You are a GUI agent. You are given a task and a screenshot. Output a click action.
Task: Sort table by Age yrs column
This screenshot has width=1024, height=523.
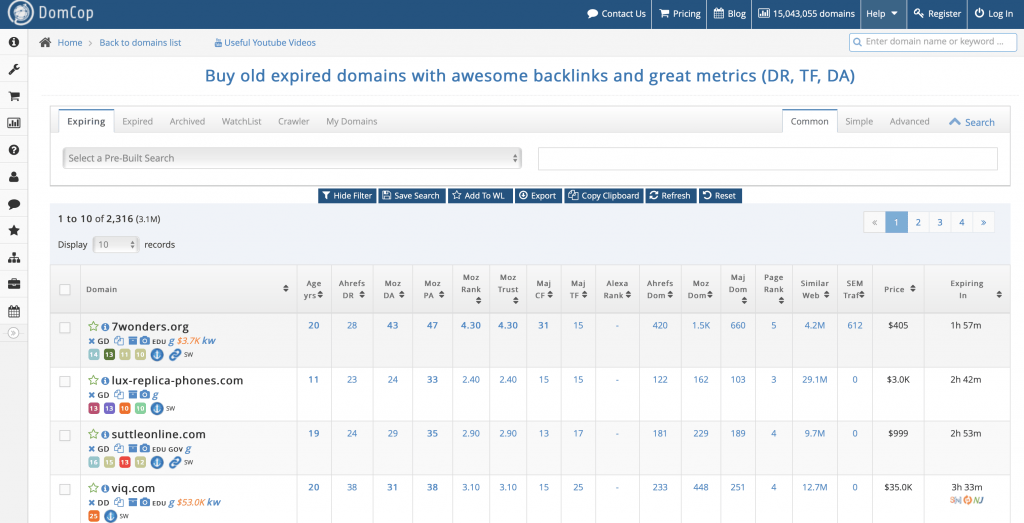314,289
